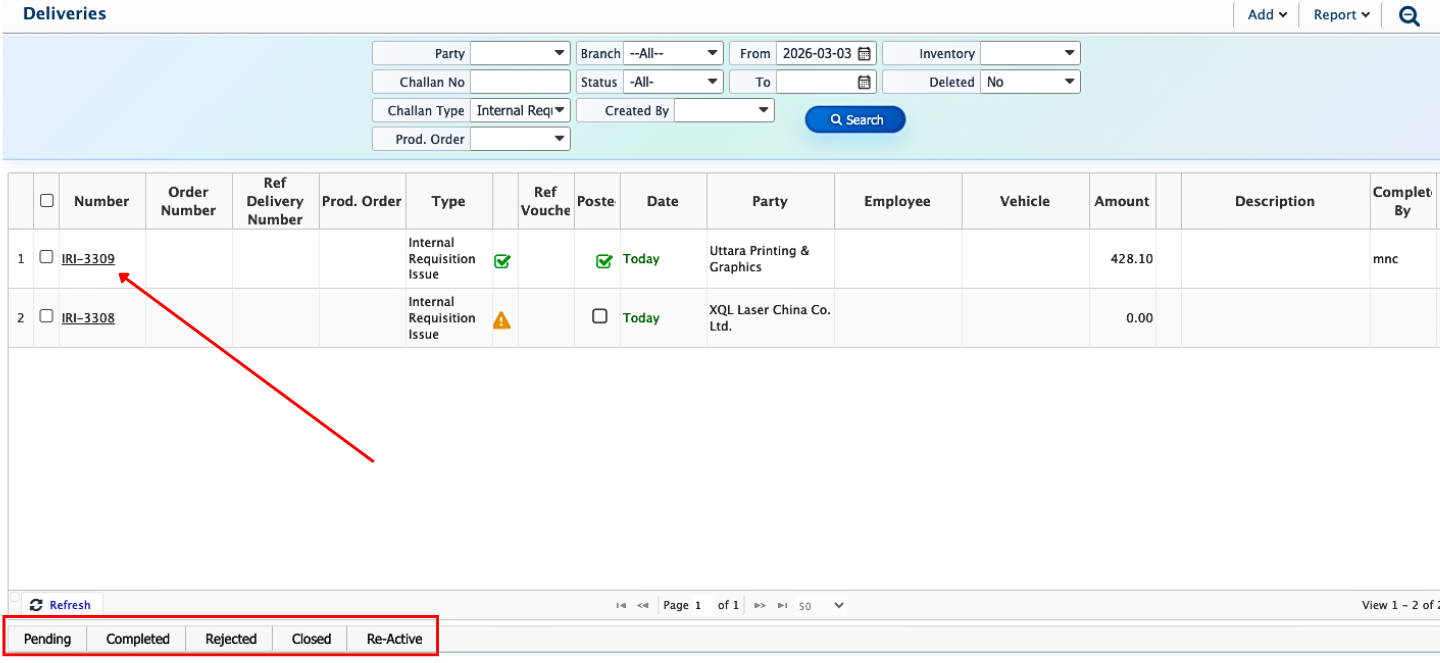Go to last page using pager icon
The image size is (1440, 663).
(782, 605)
